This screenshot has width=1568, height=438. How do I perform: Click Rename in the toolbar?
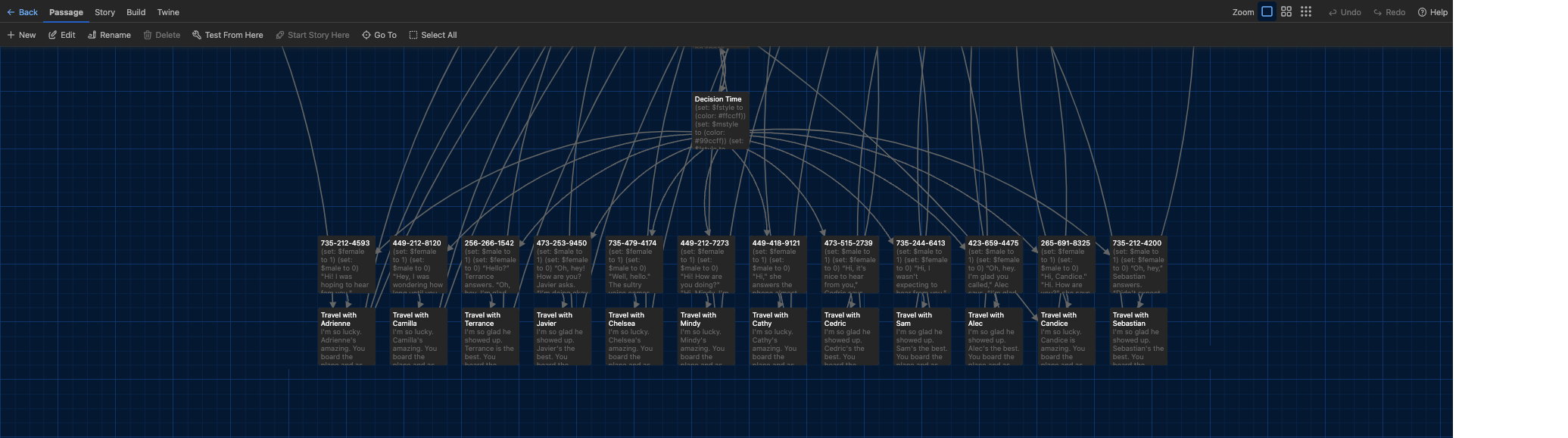[109, 35]
